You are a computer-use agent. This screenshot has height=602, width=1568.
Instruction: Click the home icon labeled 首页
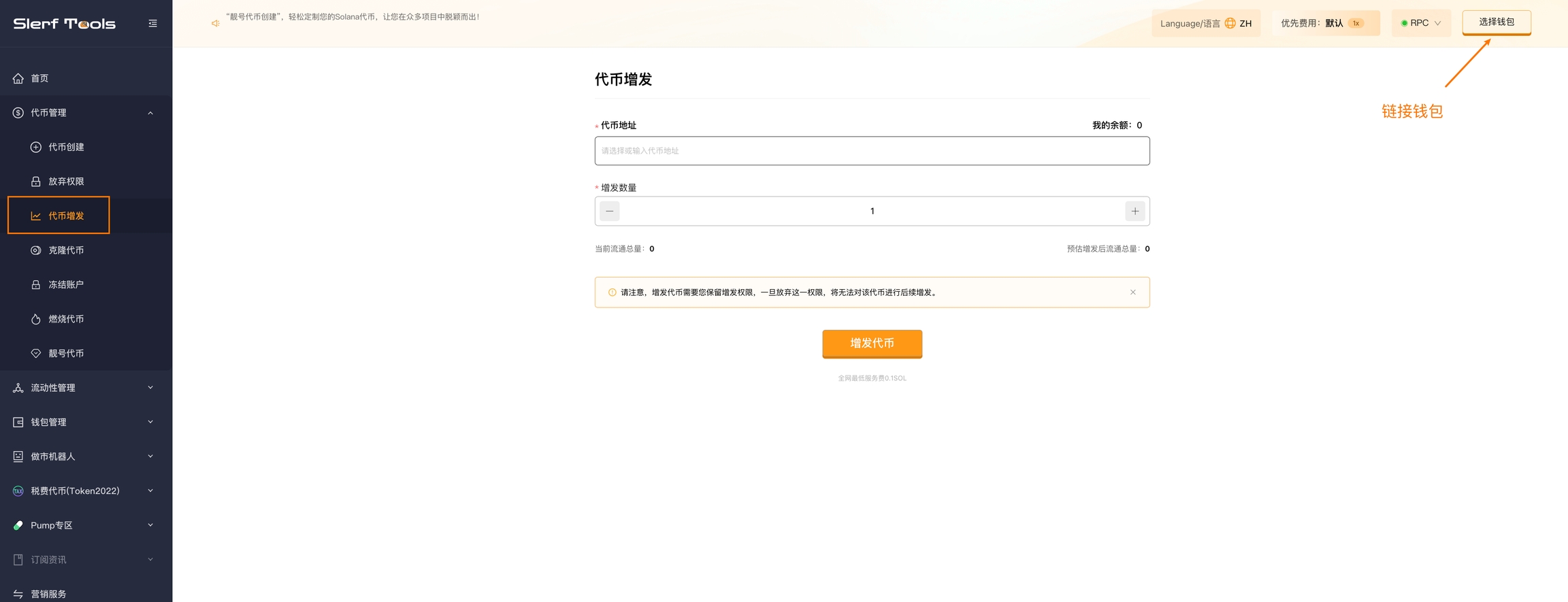(x=18, y=78)
